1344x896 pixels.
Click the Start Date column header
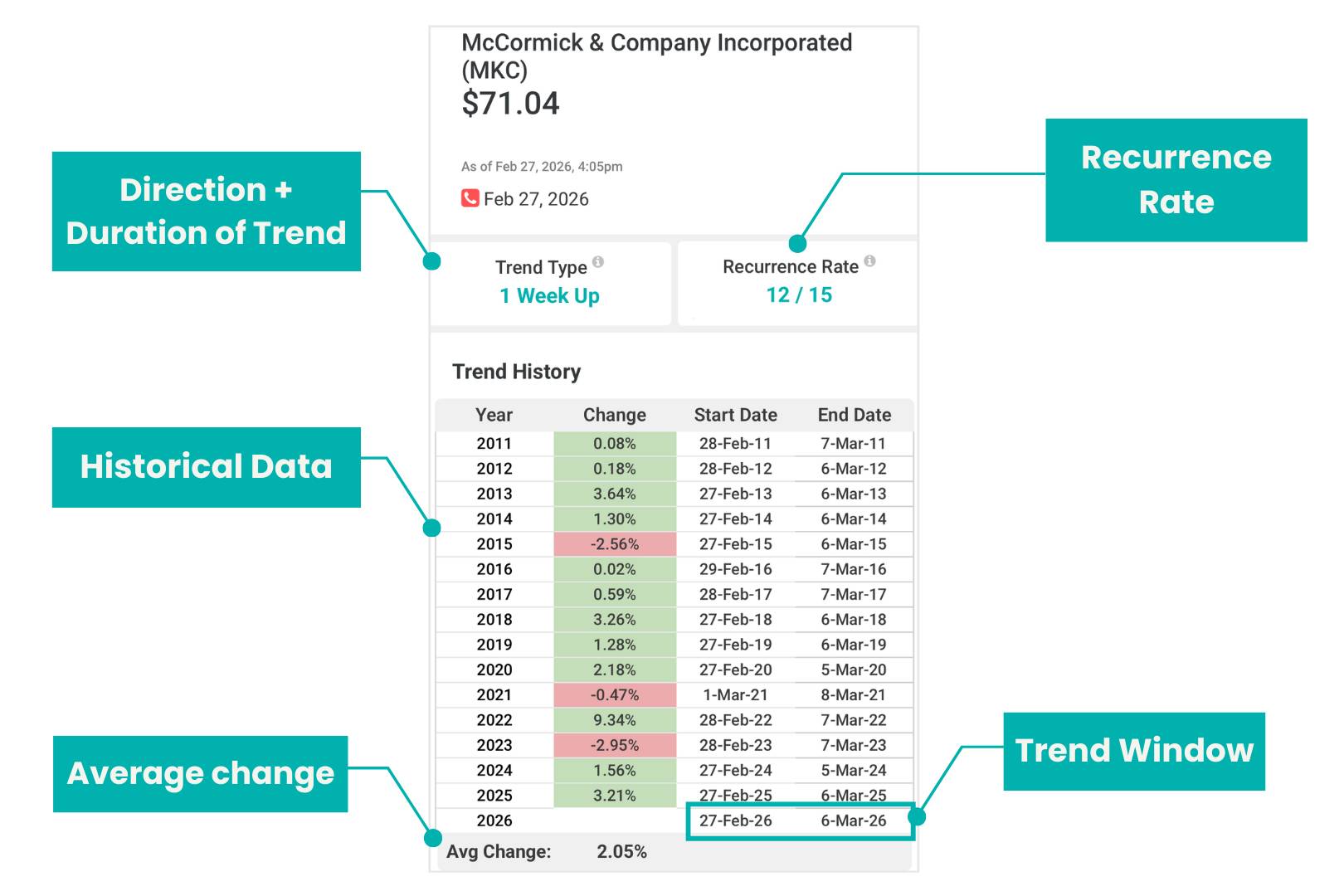735,415
